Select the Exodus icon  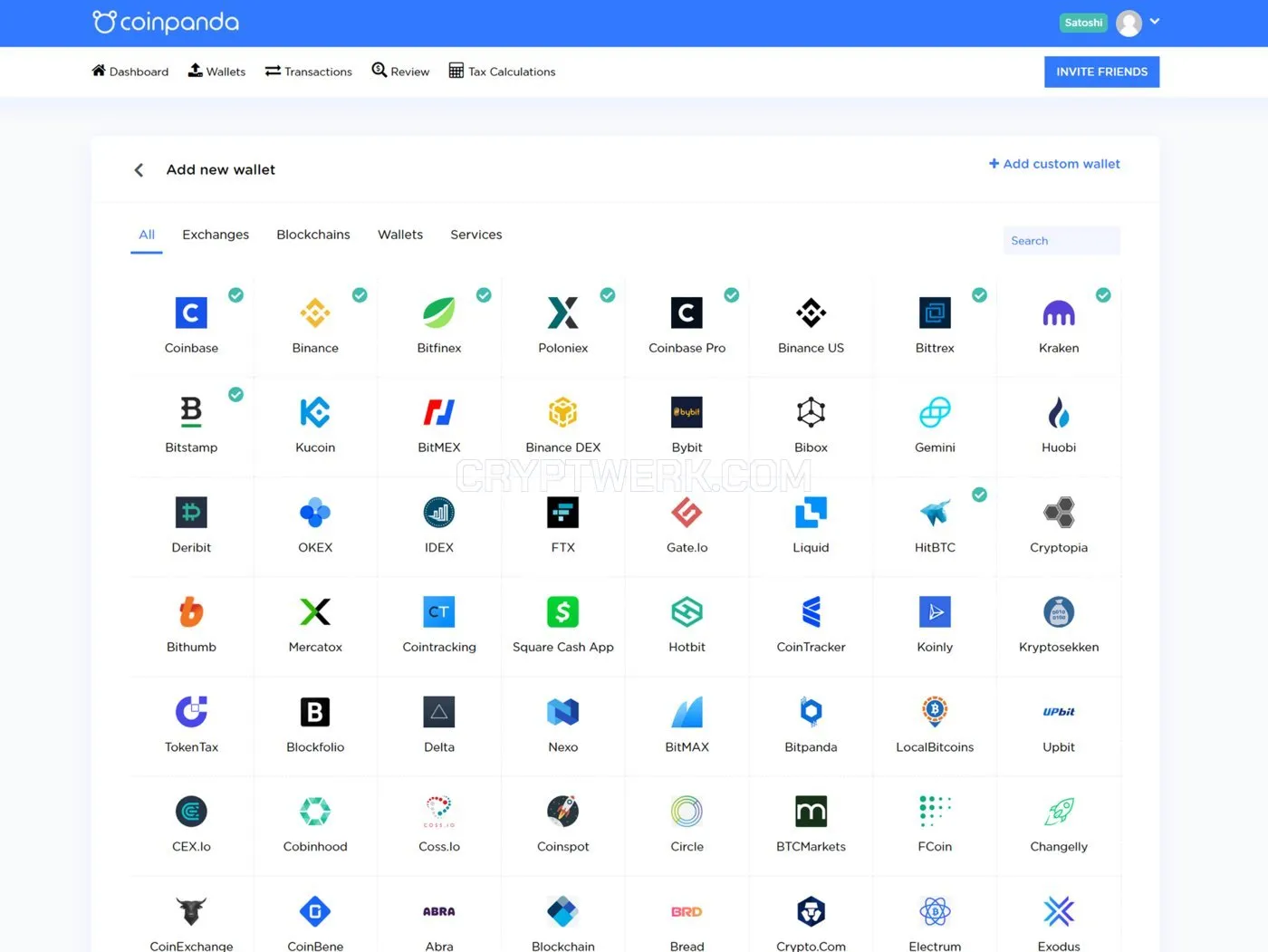[x=1059, y=911]
